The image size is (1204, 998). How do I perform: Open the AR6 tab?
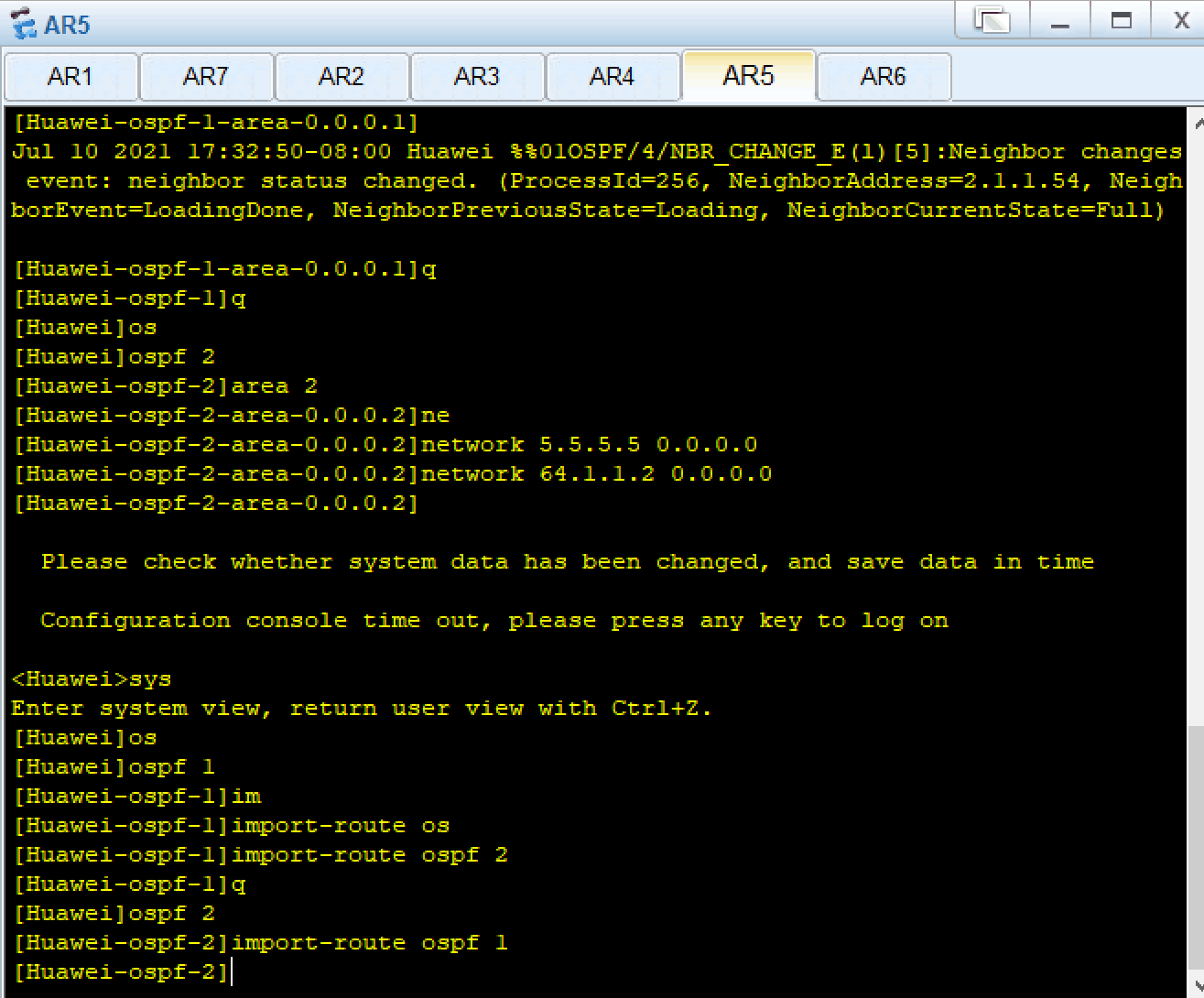coord(884,76)
